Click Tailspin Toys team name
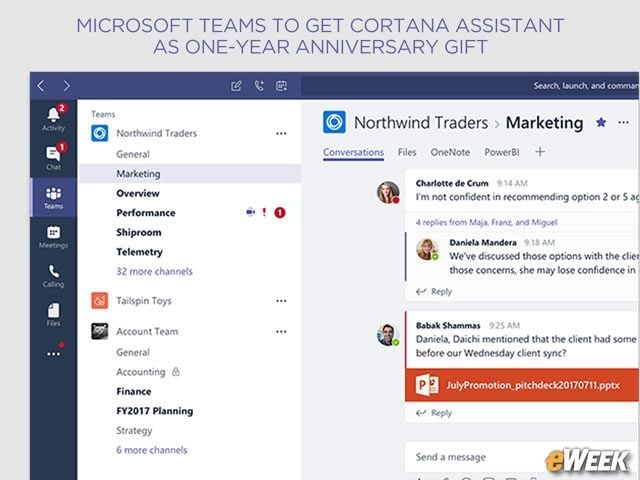 pos(144,301)
